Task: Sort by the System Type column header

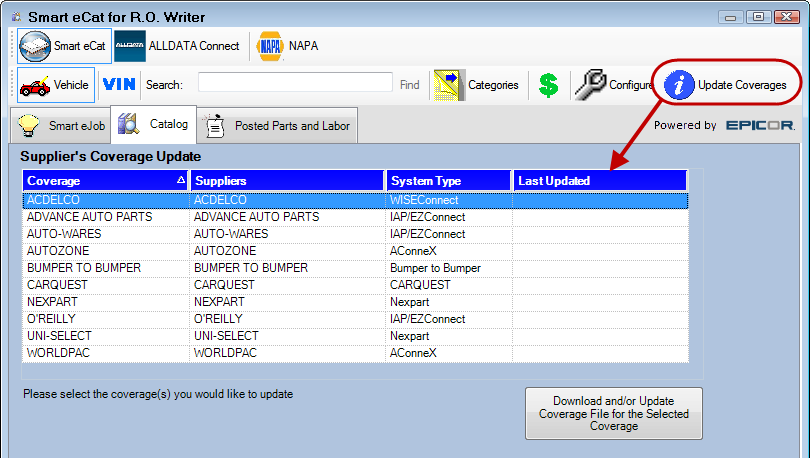Action: coord(448,181)
